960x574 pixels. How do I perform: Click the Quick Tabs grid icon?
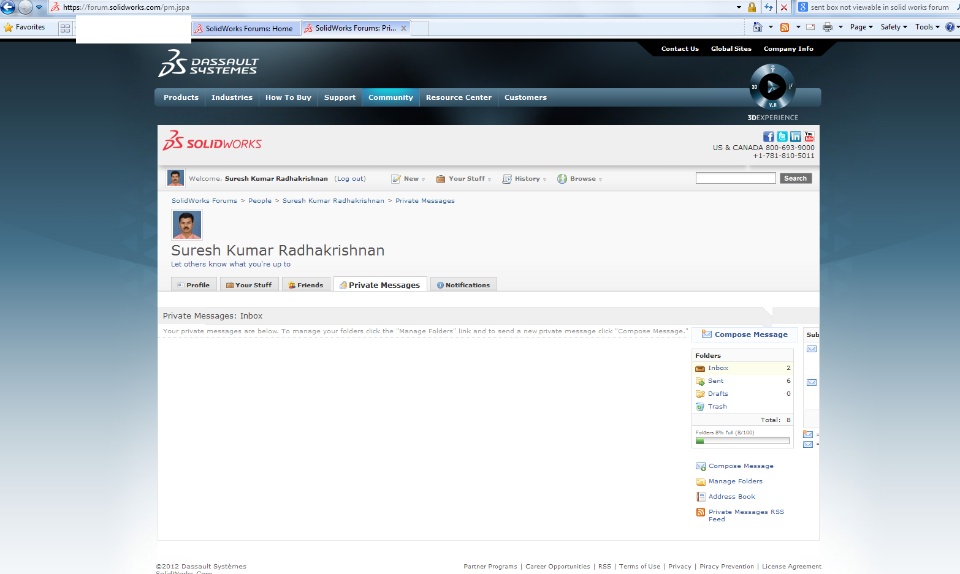coord(65,28)
